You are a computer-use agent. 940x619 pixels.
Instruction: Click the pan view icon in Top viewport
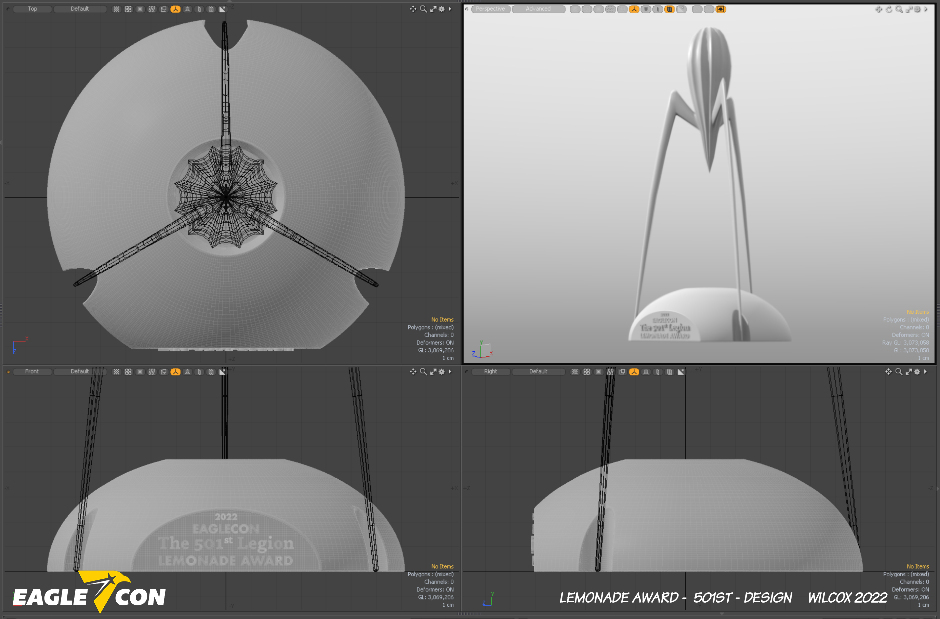(414, 9)
